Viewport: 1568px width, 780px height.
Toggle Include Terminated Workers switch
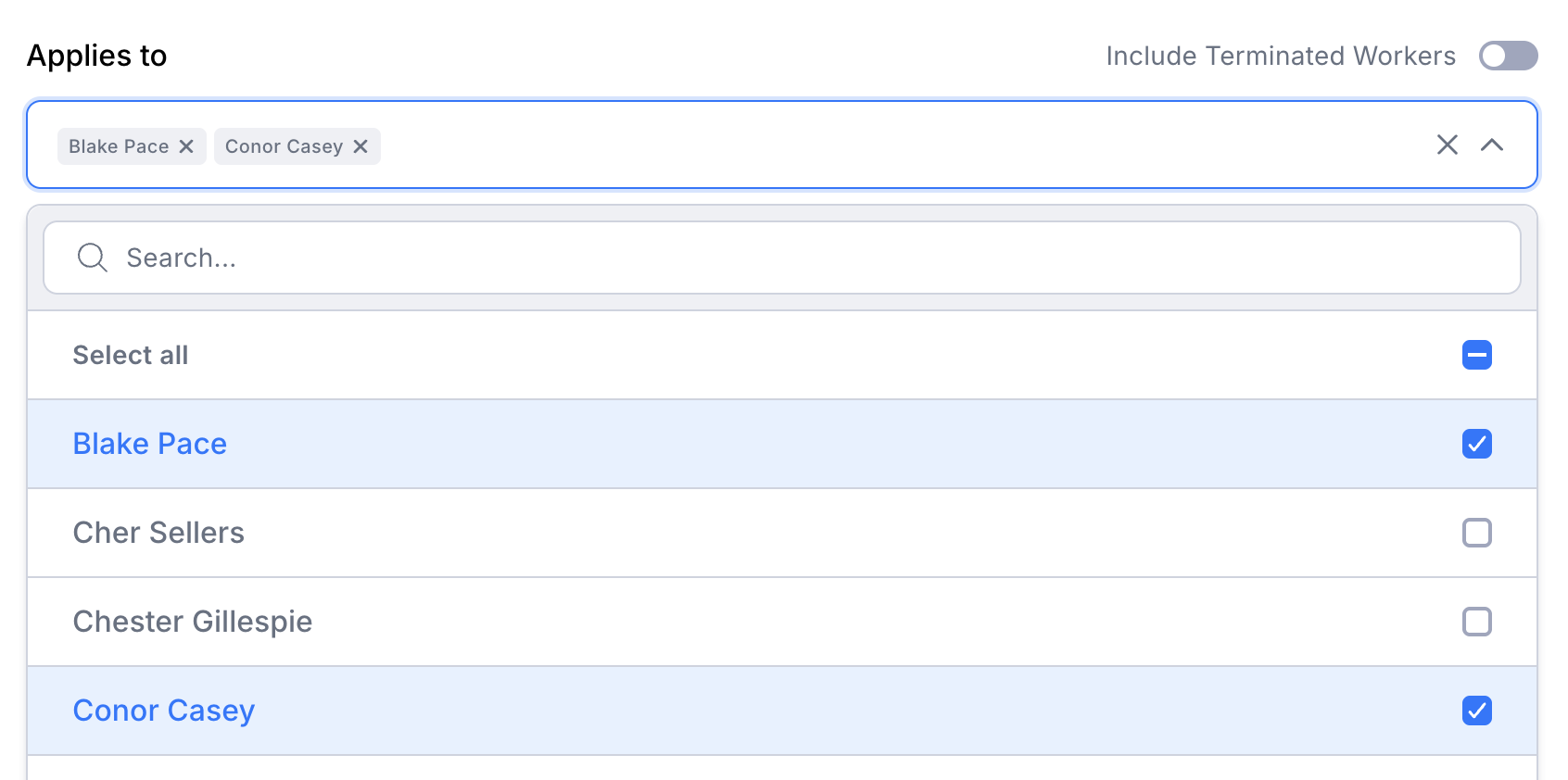[1508, 56]
